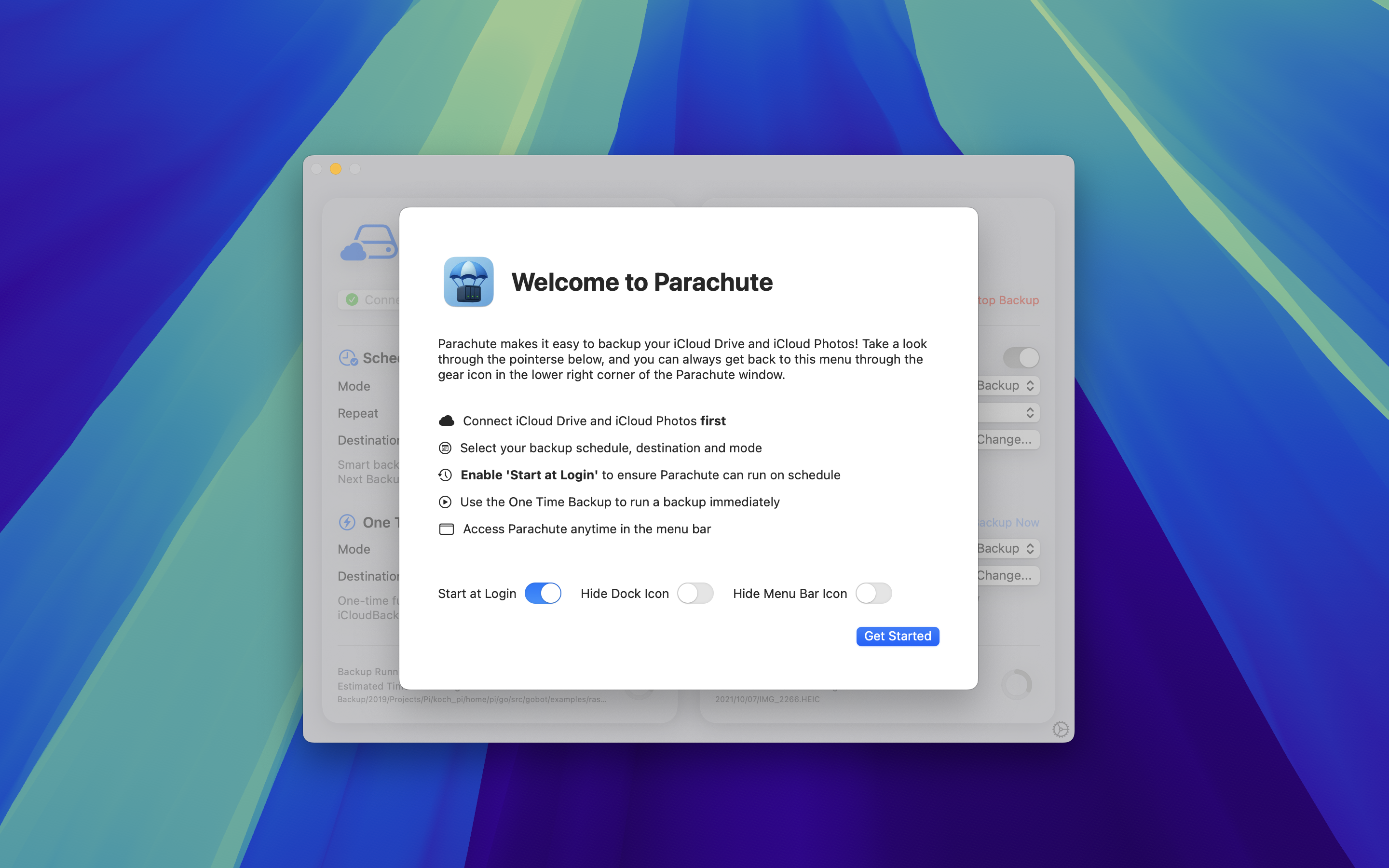Toggle the Hide Dock Icon switch
Screen dimensions: 1389x868
[x=695, y=593]
